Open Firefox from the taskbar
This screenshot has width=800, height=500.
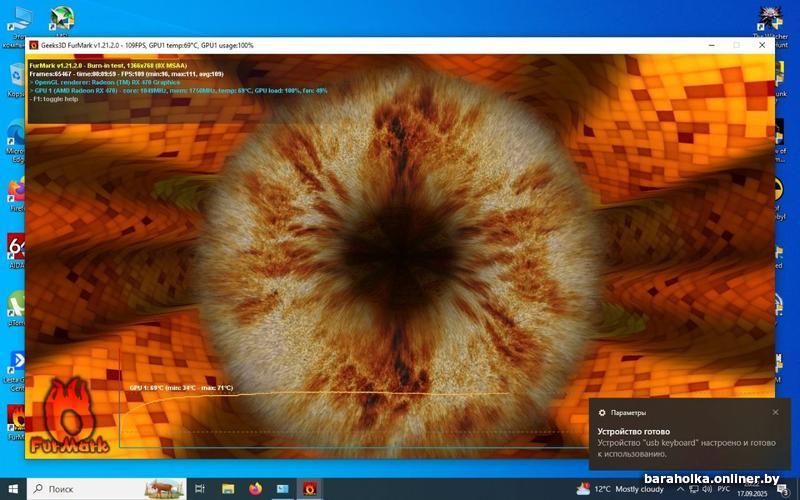(255, 489)
